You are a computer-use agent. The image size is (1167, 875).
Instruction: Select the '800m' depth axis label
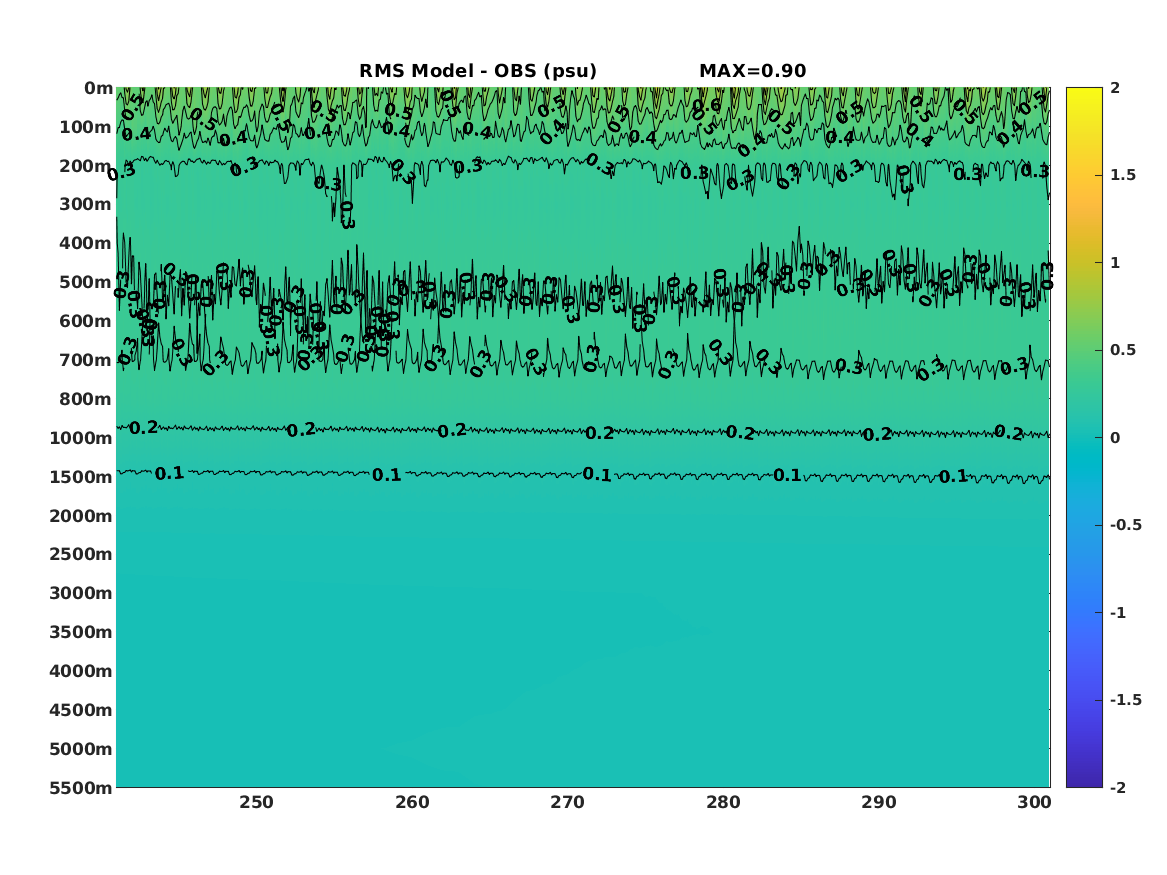[86, 399]
